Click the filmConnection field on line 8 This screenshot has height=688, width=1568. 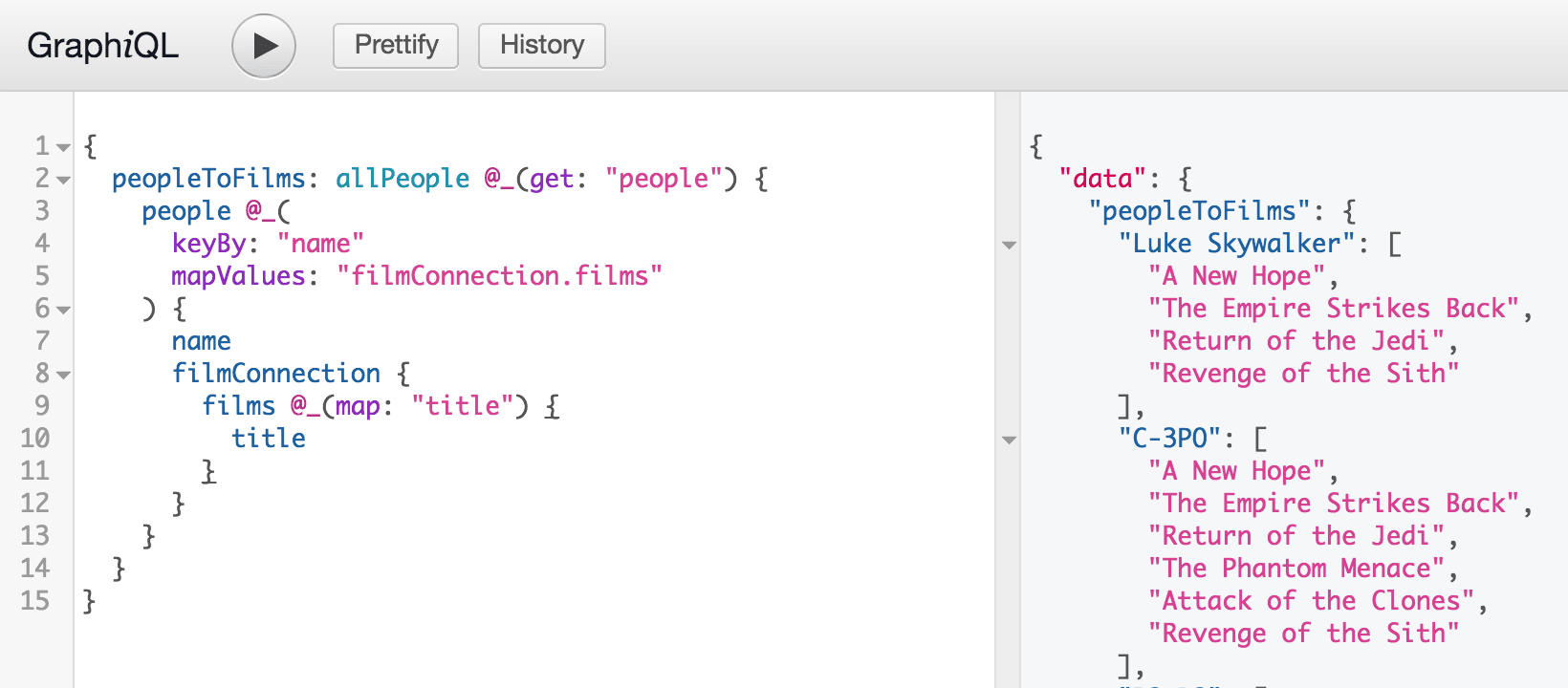tap(276, 374)
